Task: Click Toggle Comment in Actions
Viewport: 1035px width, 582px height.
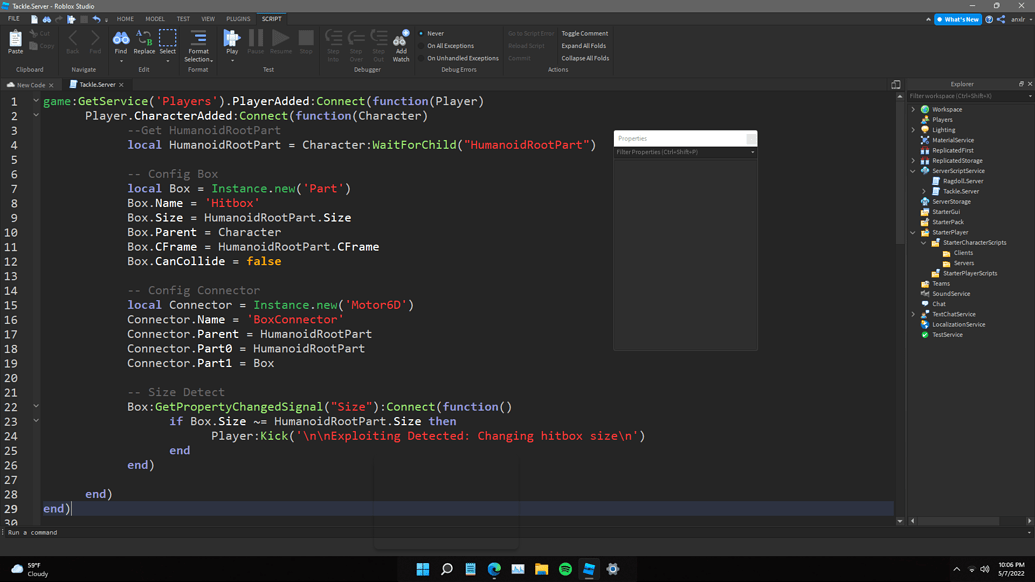Action: click(x=584, y=32)
